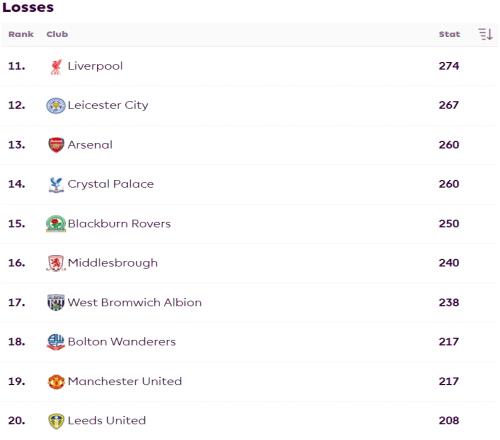Click the Crystal Palace eagle crest
The image size is (500, 440).
tap(56, 185)
